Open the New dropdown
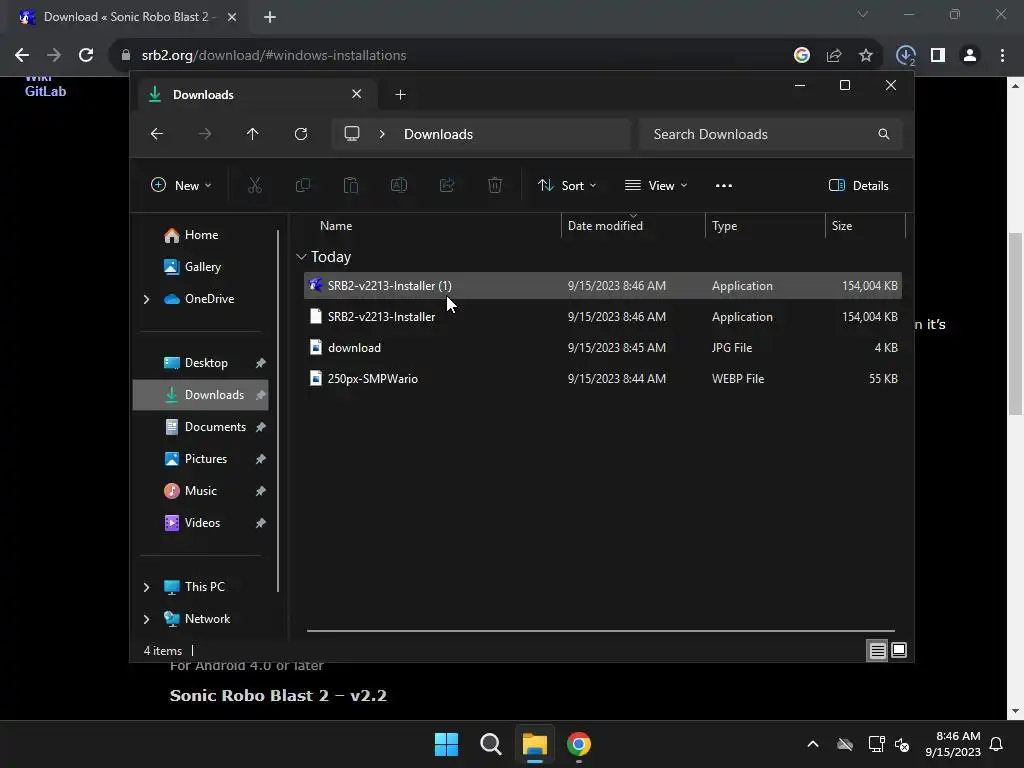This screenshot has height=768, width=1024. coord(181,185)
